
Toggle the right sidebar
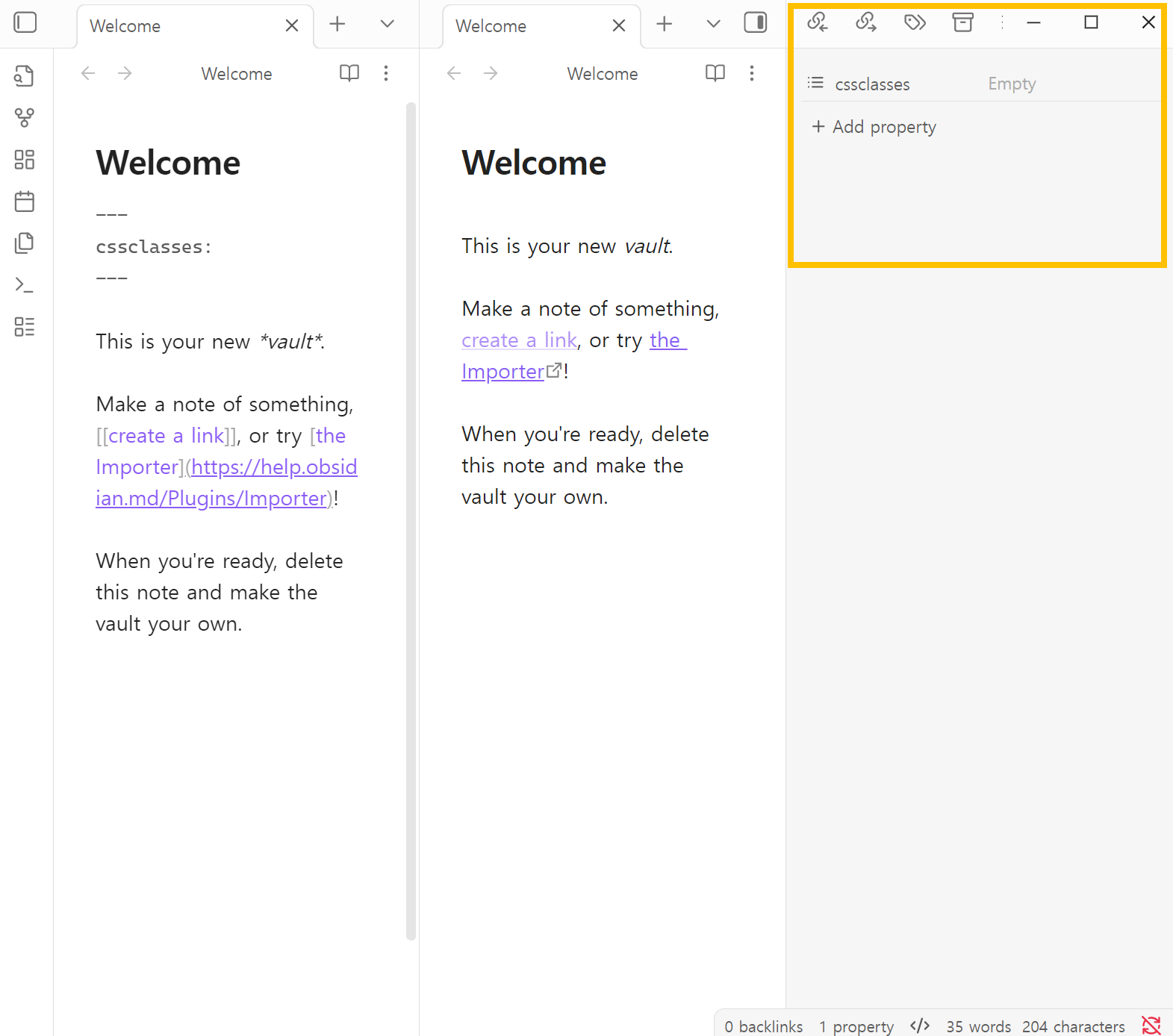pyautogui.click(x=756, y=22)
